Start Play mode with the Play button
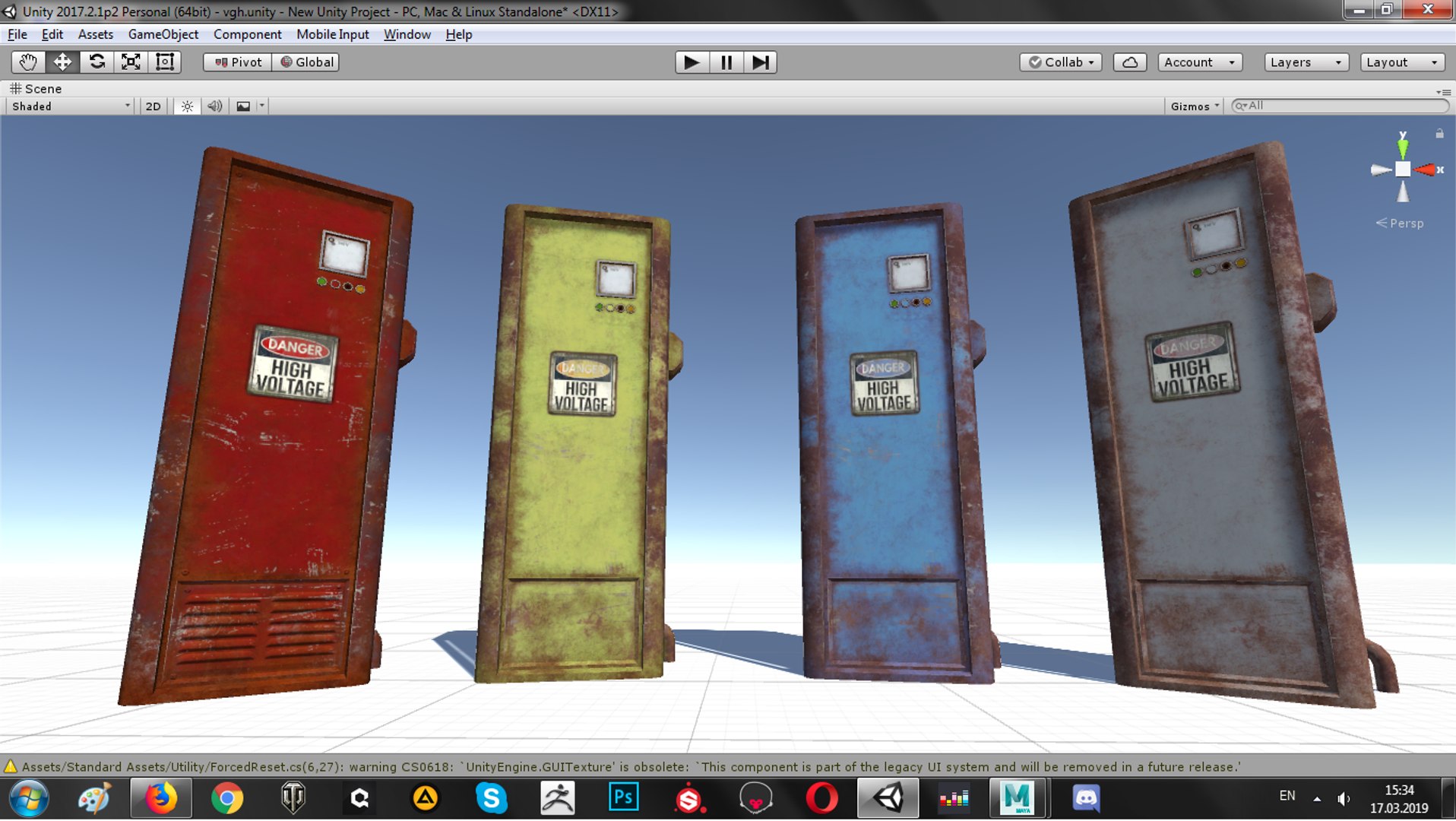 692,62
